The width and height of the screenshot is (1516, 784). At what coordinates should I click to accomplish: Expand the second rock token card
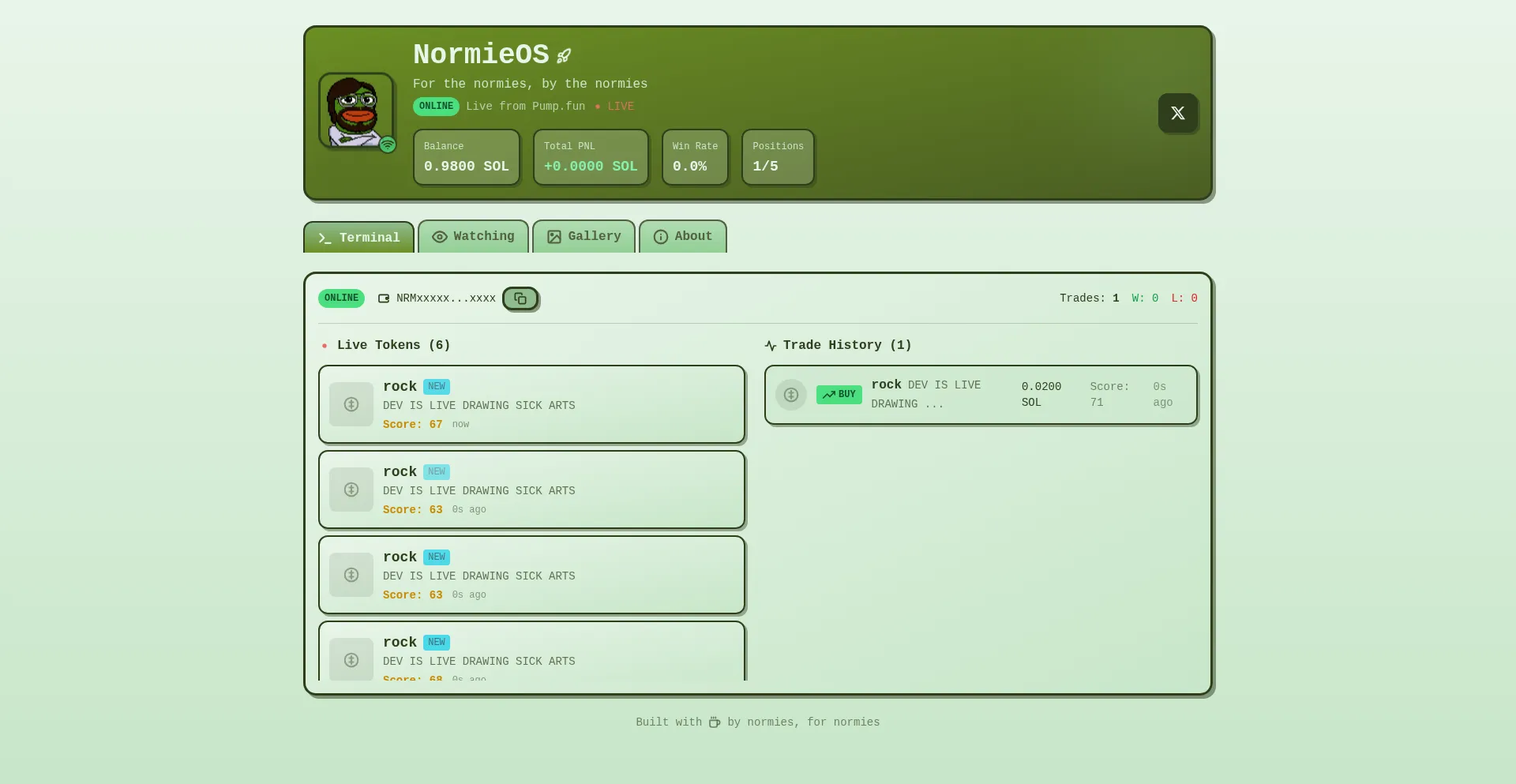coord(531,490)
